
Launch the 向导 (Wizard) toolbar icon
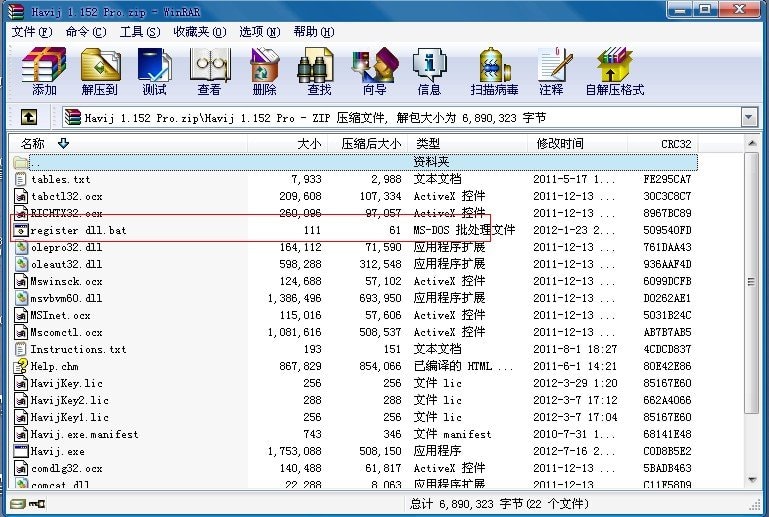pos(375,72)
